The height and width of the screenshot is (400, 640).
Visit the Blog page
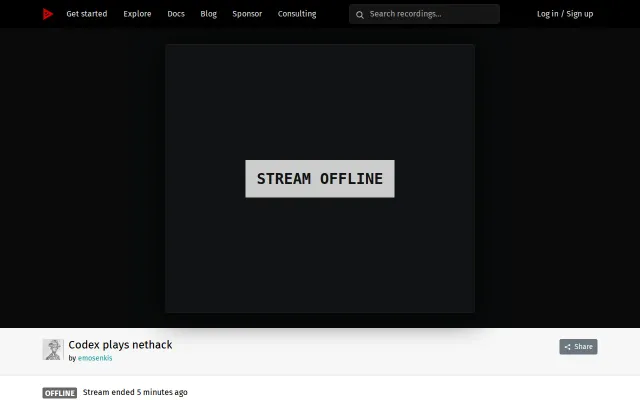[x=209, y=14]
